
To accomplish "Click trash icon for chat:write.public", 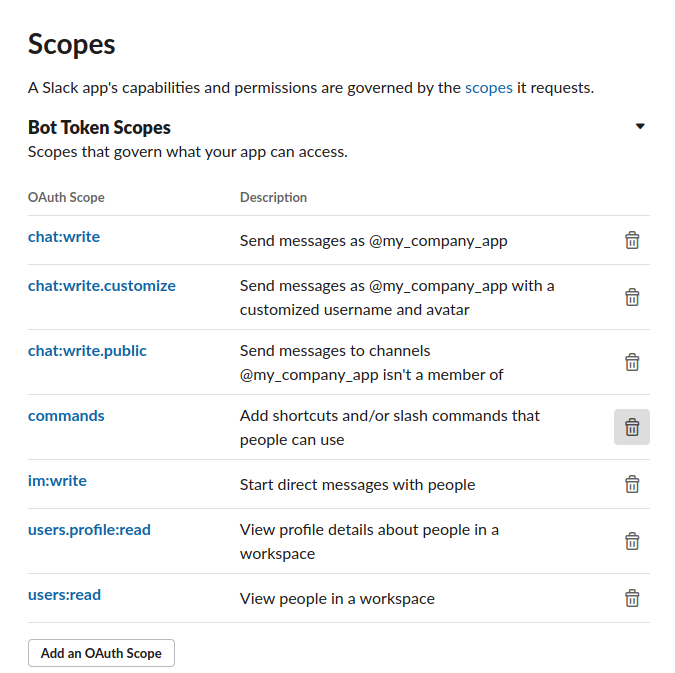I will (632, 362).
